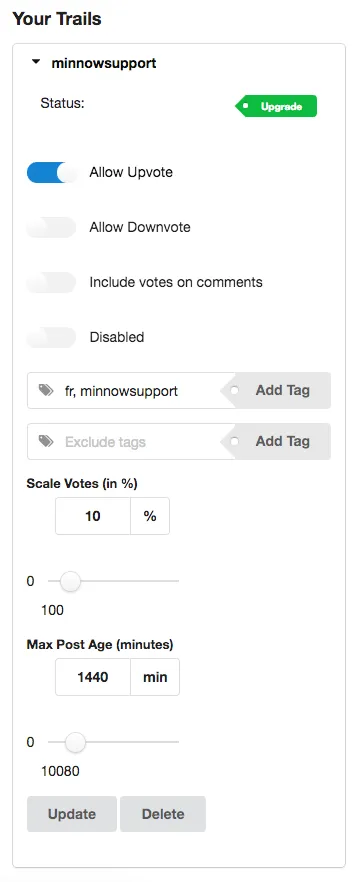
Task: Collapse the minnowsupport trail triangle
Action: click(x=36, y=63)
